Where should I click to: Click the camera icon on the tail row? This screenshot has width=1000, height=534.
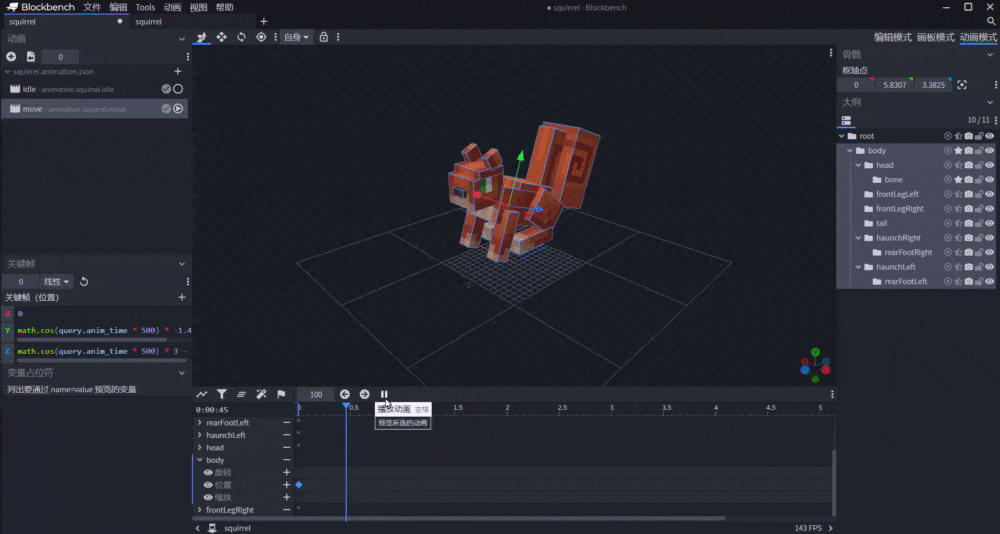(969, 223)
